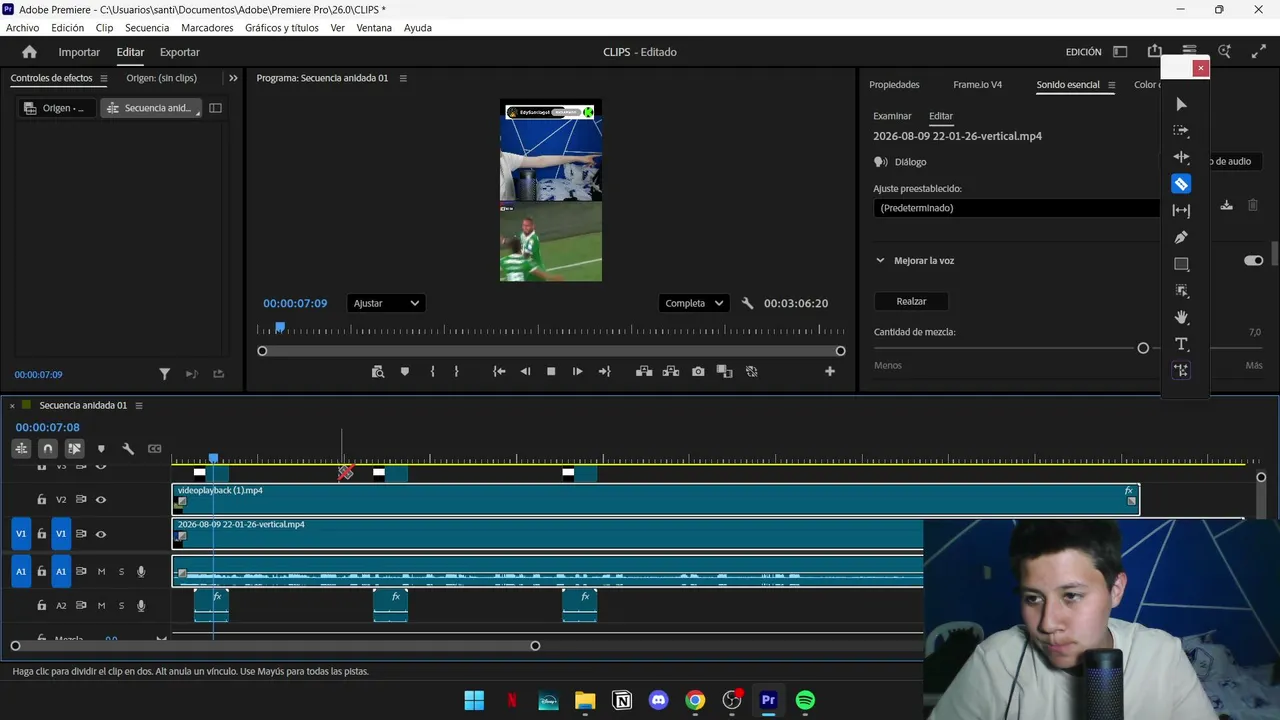
Task: Open Sonido esencial panel menu
Action: tap(1111, 85)
